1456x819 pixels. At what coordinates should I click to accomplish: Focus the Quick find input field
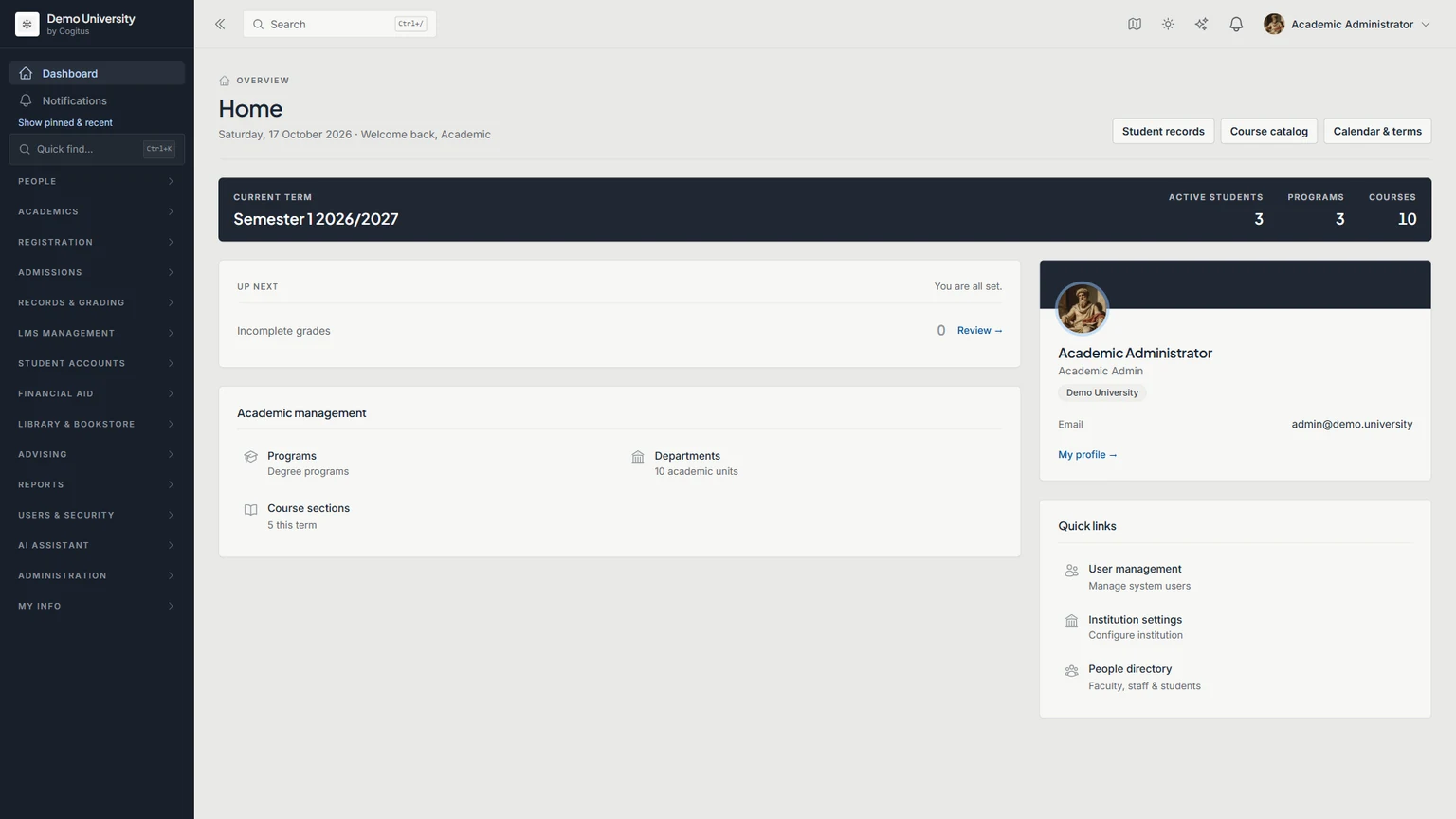point(97,149)
